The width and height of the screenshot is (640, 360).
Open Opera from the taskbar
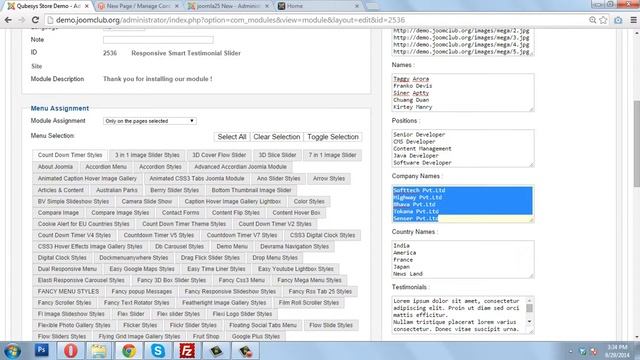[x=70, y=351]
